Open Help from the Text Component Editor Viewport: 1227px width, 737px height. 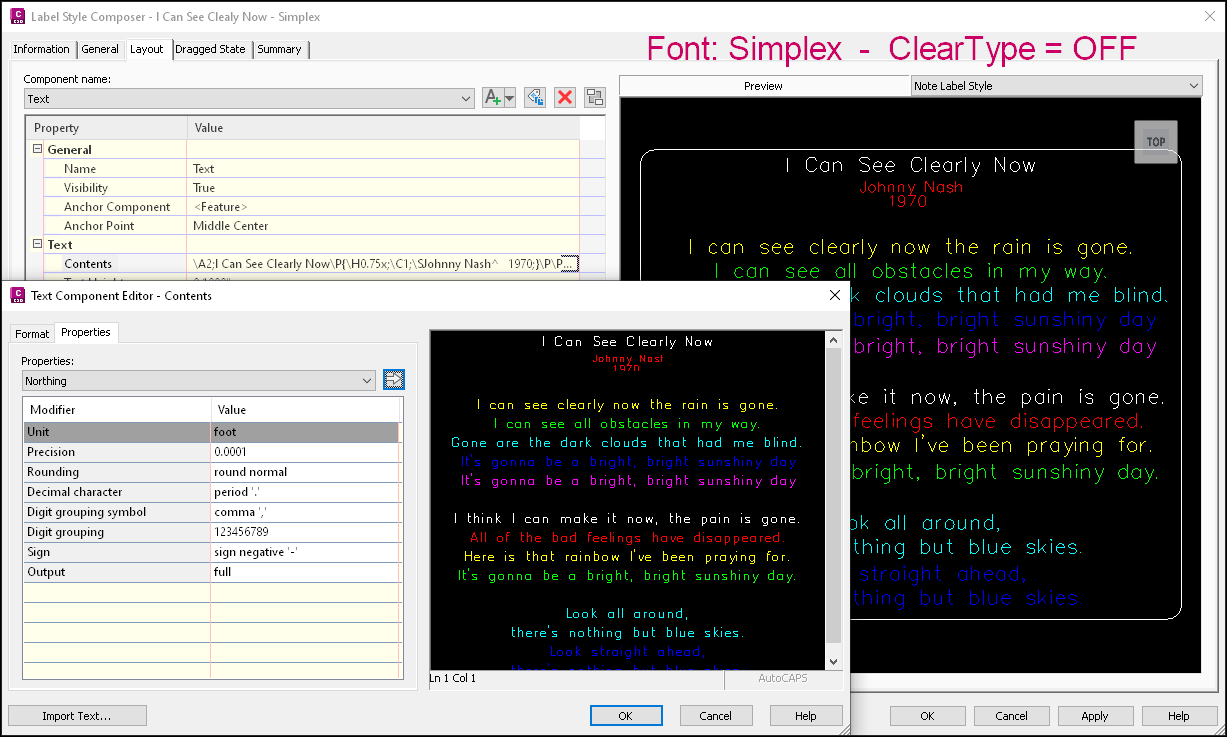806,715
